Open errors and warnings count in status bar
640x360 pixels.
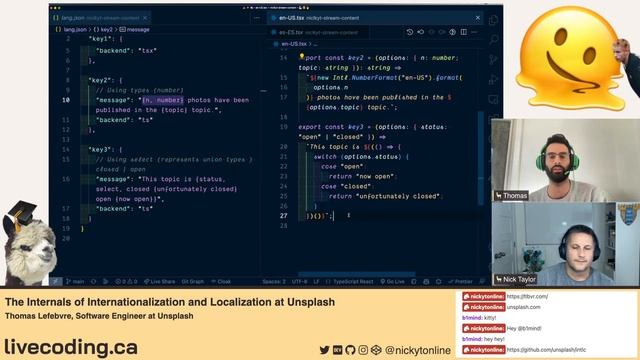point(126,282)
